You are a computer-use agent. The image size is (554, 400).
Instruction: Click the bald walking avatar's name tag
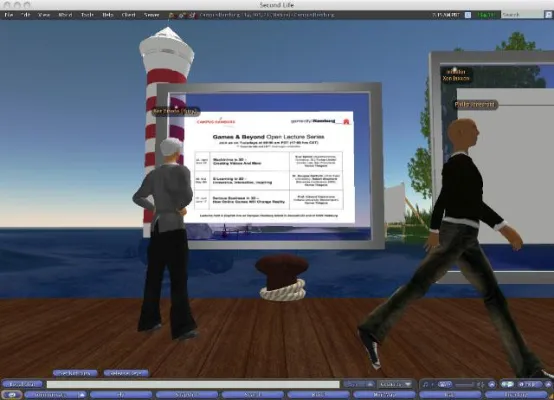pyautogui.click(x=475, y=104)
